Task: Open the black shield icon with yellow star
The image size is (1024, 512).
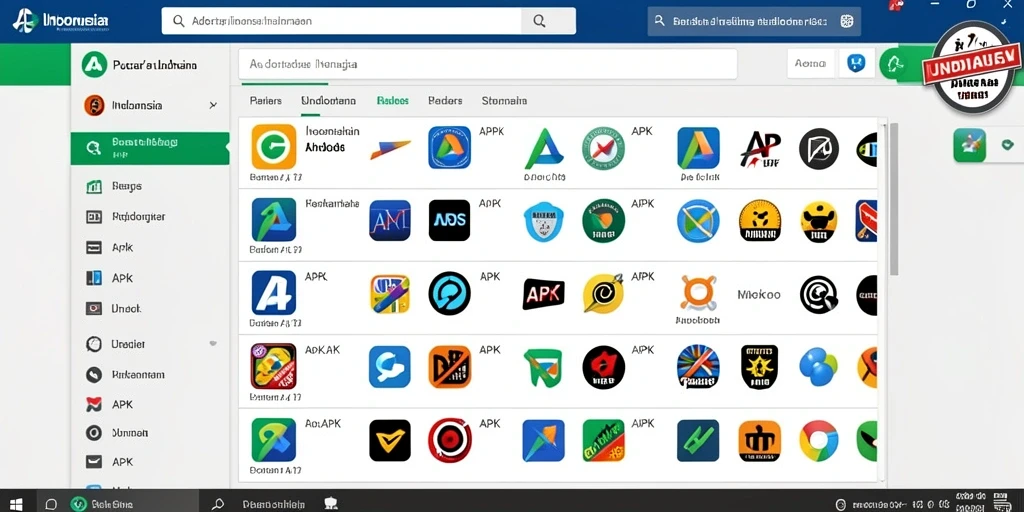Action: 760,367
